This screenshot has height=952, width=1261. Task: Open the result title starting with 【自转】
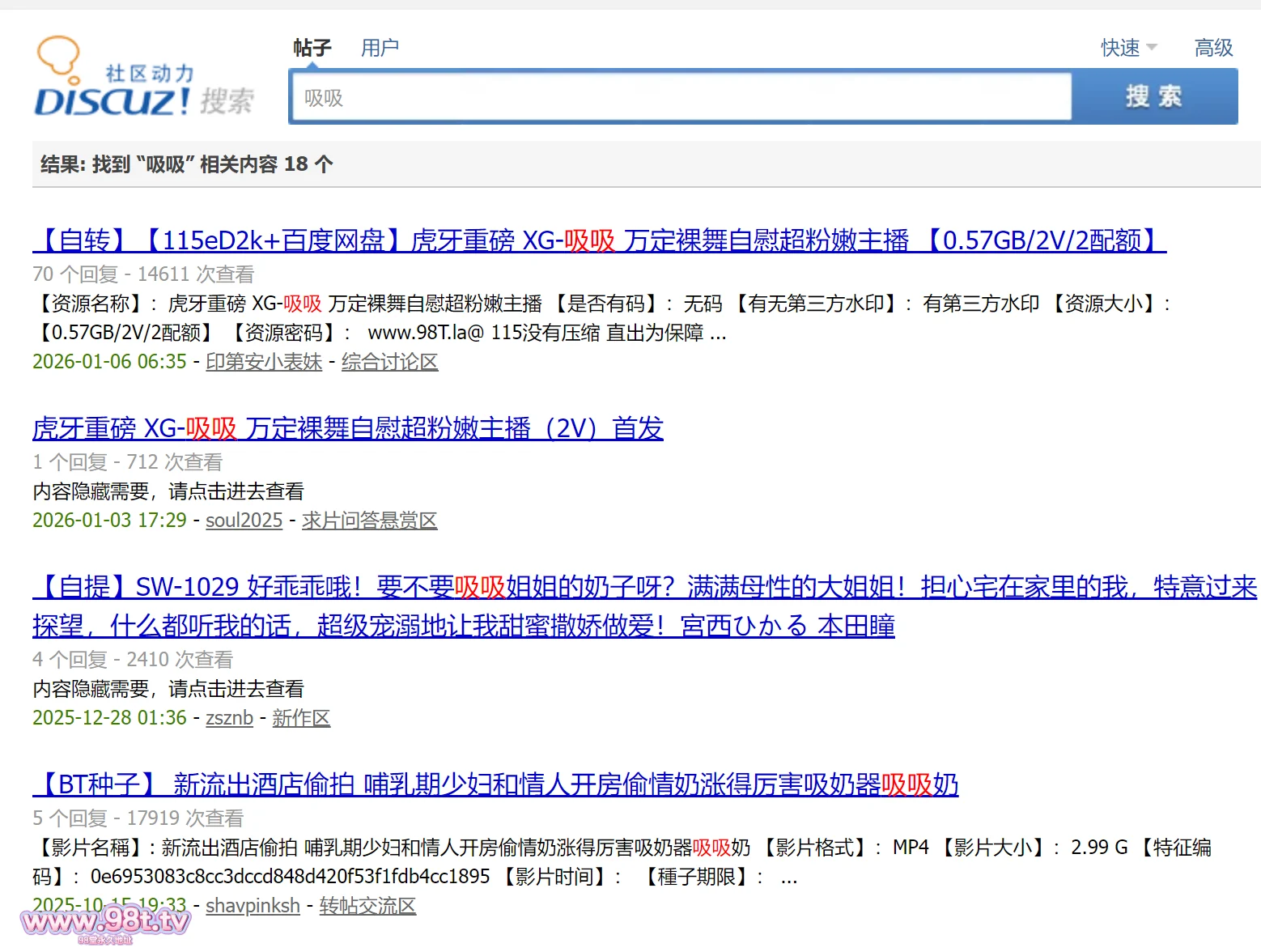[x=599, y=240]
